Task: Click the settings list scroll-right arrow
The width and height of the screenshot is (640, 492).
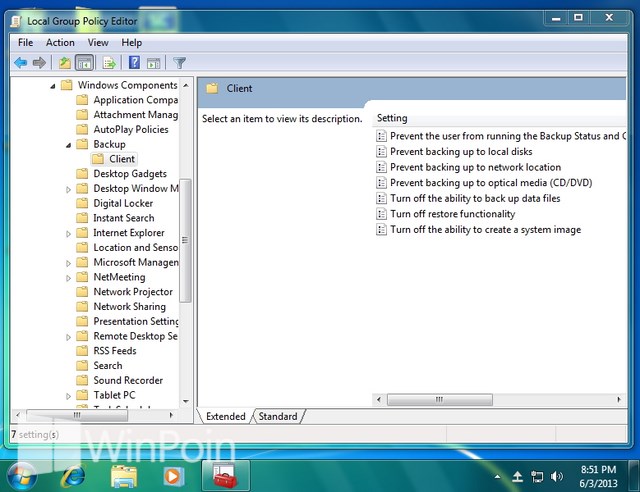Action: [x=619, y=399]
